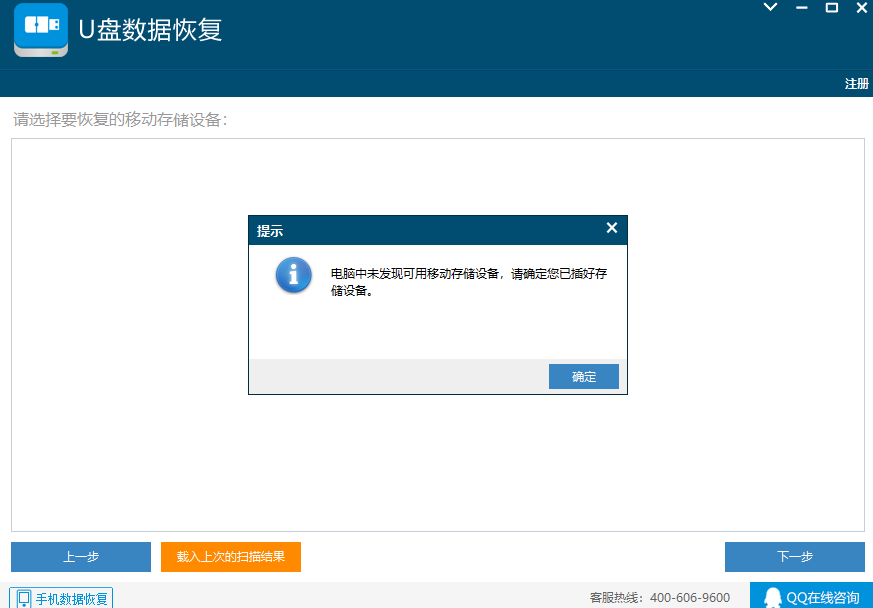873x608 pixels.
Task: Open the title bar dropdown arrow menu
Action: 770,7
